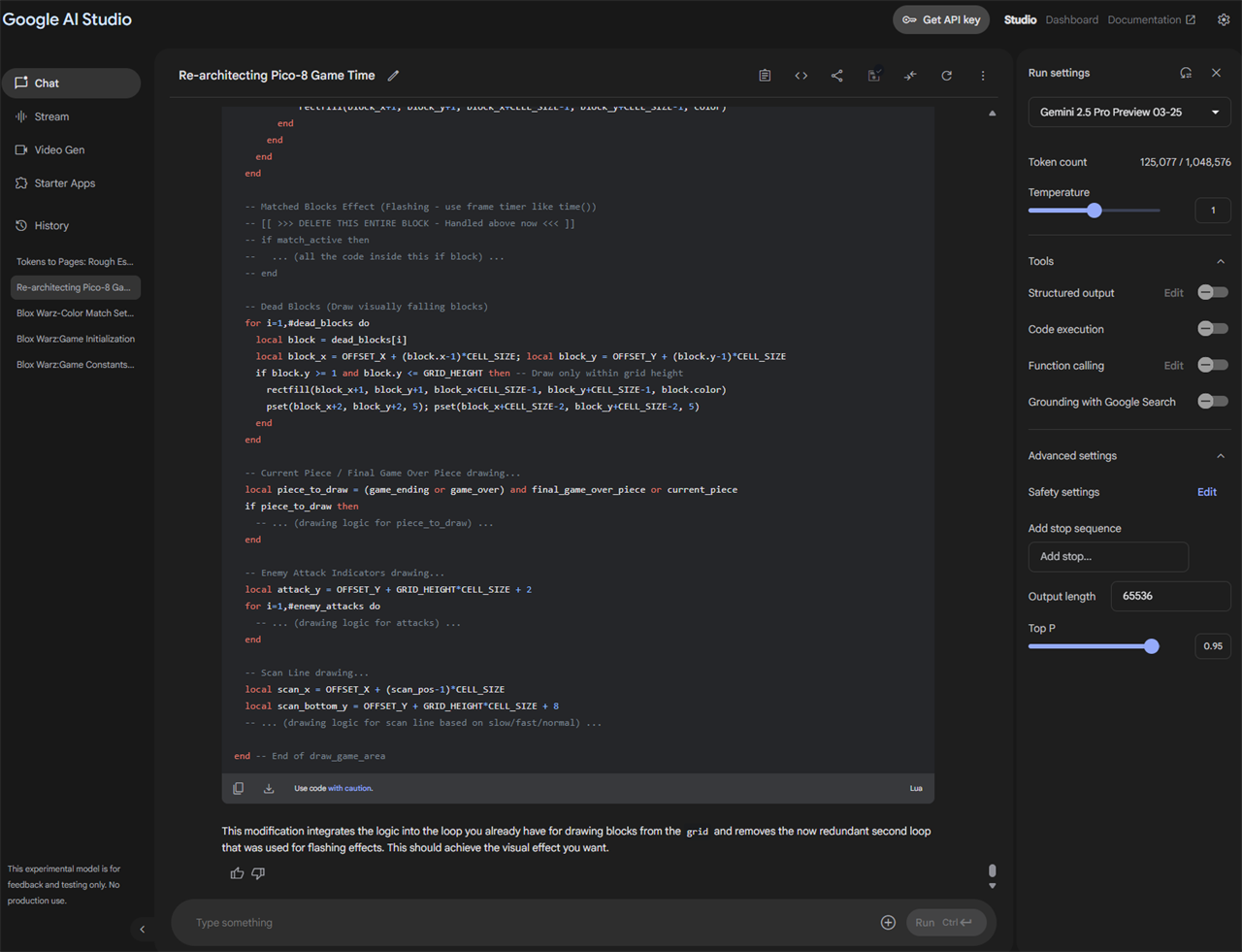Click the 'with caution' link
Image resolution: width=1242 pixels, height=952 pixels.
pos(350,788)
